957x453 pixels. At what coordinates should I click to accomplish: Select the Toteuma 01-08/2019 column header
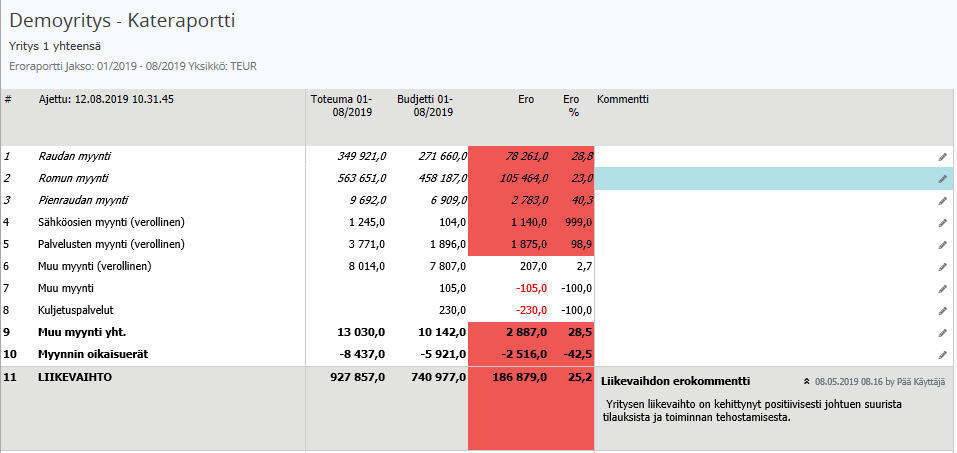click(x=341, y=106)
